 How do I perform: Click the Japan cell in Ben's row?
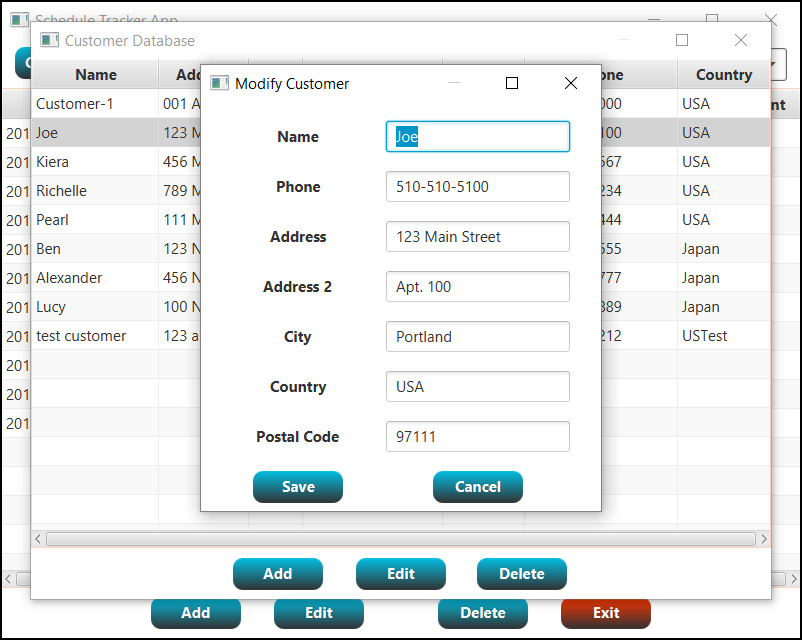(724, 249)
